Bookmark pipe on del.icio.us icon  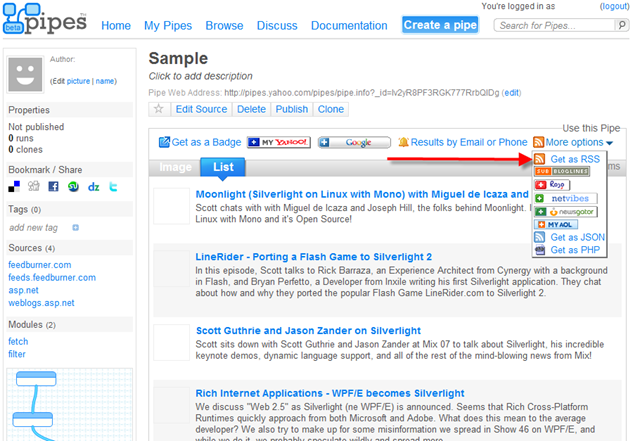coord(14,187)
